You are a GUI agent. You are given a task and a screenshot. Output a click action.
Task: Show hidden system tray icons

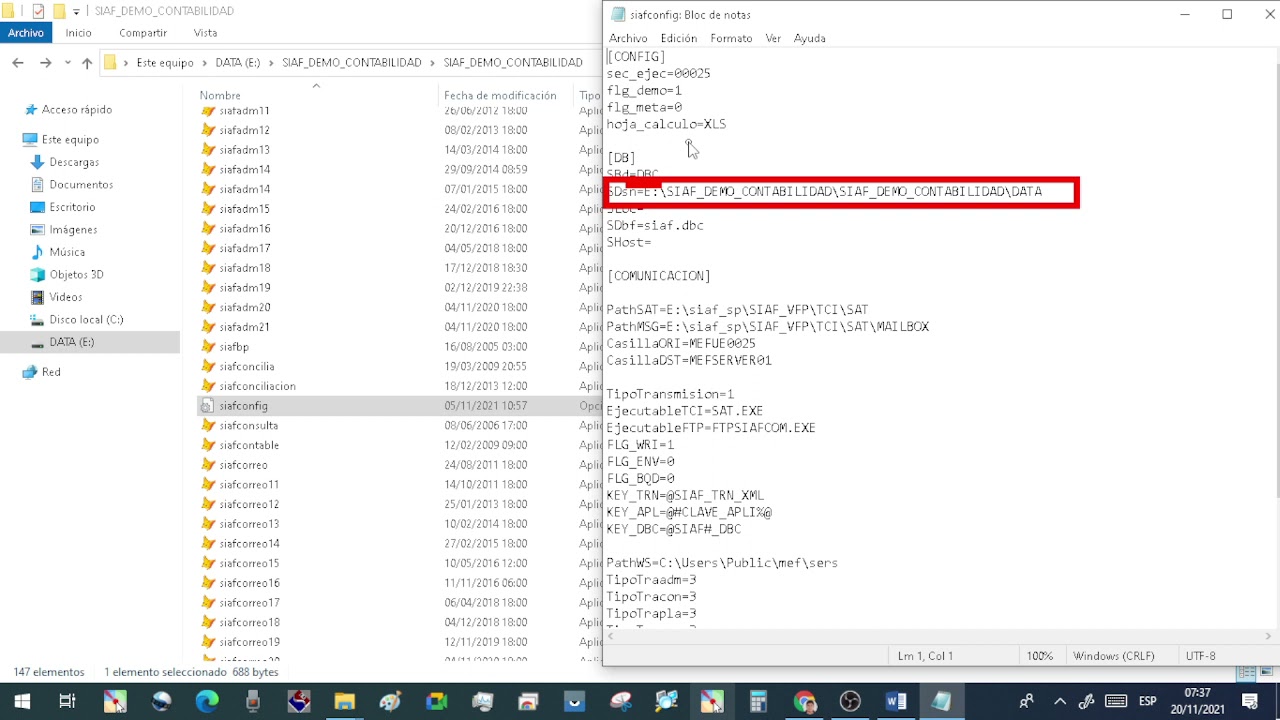(1060, 702)
